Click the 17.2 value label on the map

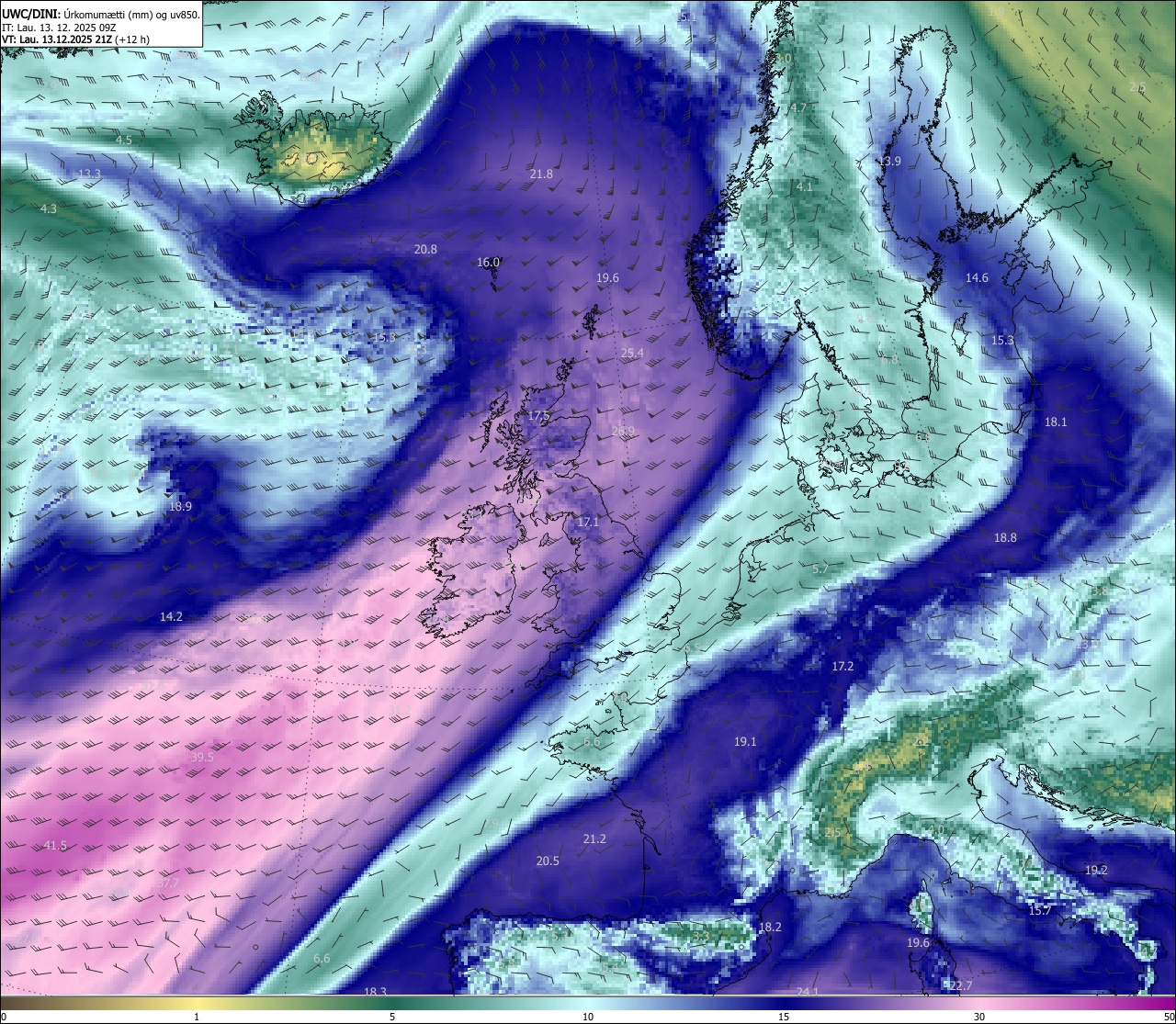[x=842, y=666]
